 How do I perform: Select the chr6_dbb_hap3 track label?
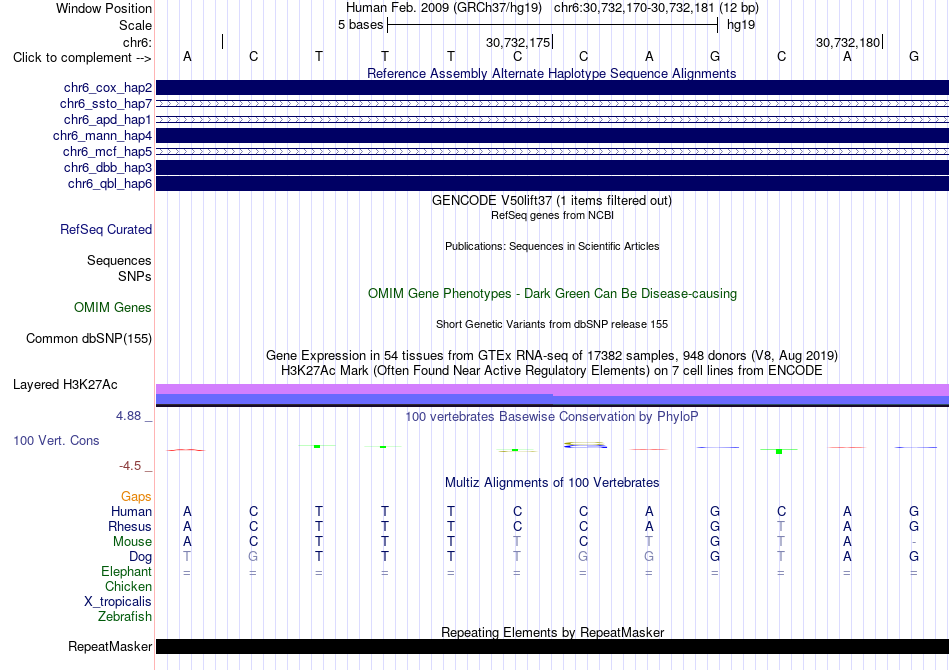pos(108,167)
